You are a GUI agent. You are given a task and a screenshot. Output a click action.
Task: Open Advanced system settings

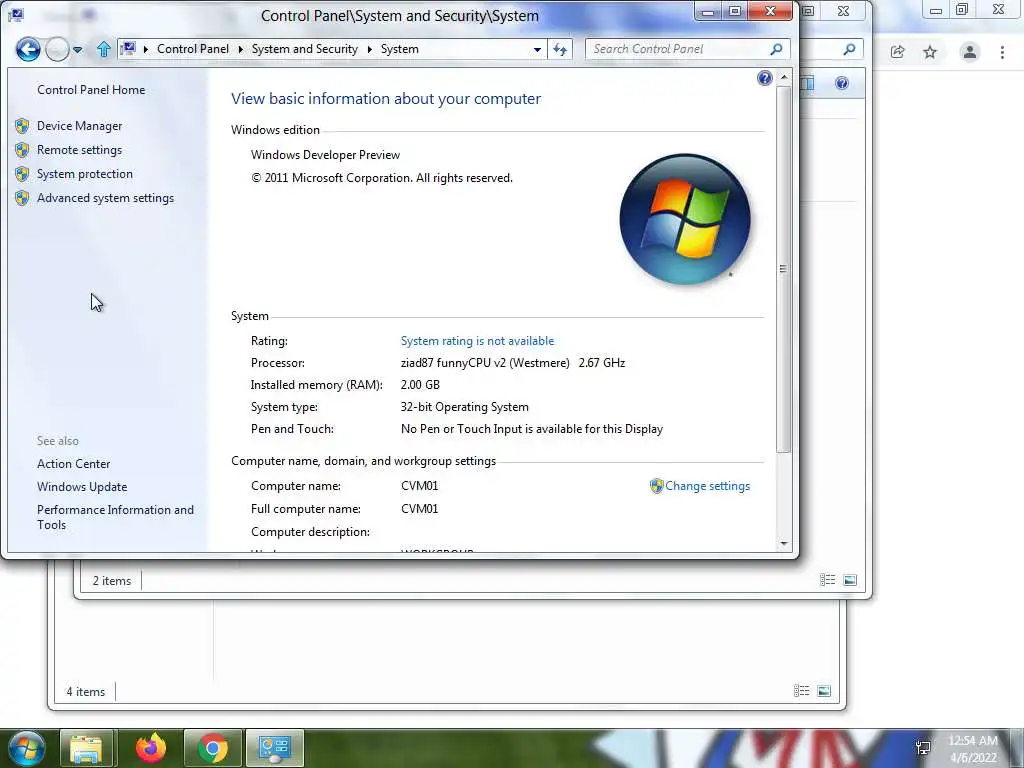(105, 198)
